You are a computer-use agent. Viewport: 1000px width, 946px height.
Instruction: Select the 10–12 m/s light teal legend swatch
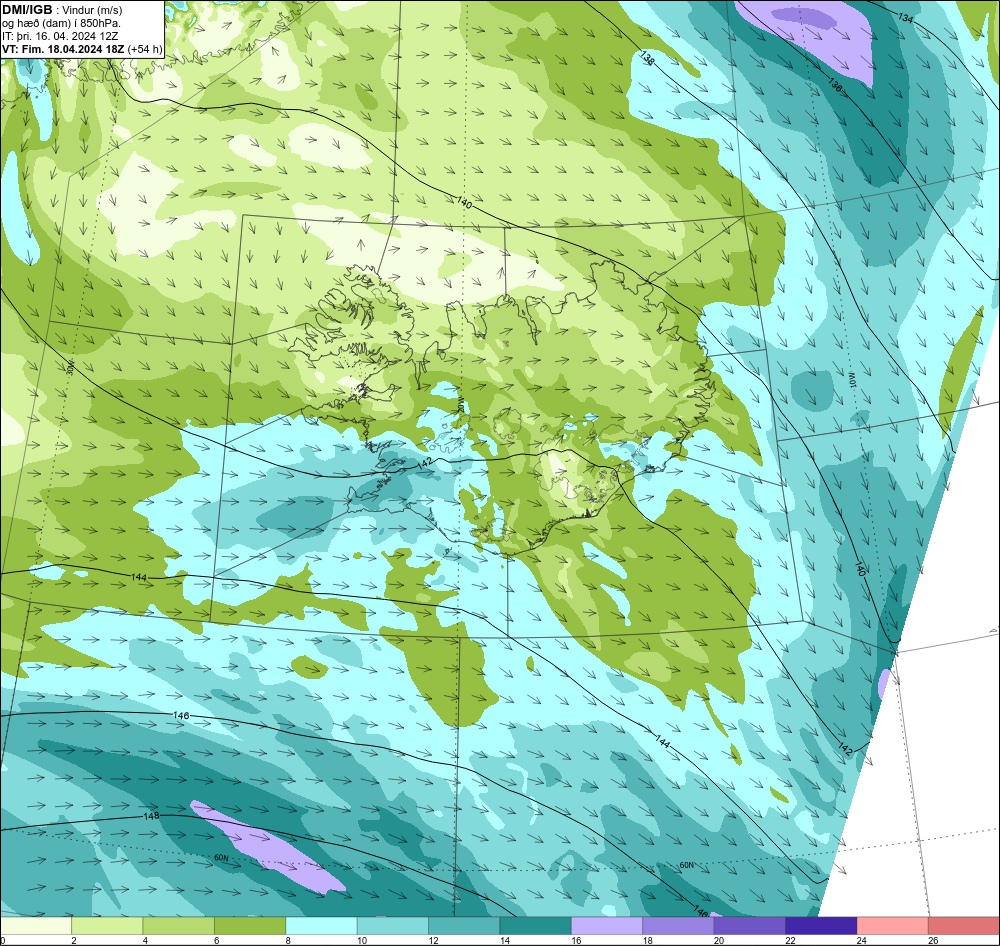[x=393, y=925]
